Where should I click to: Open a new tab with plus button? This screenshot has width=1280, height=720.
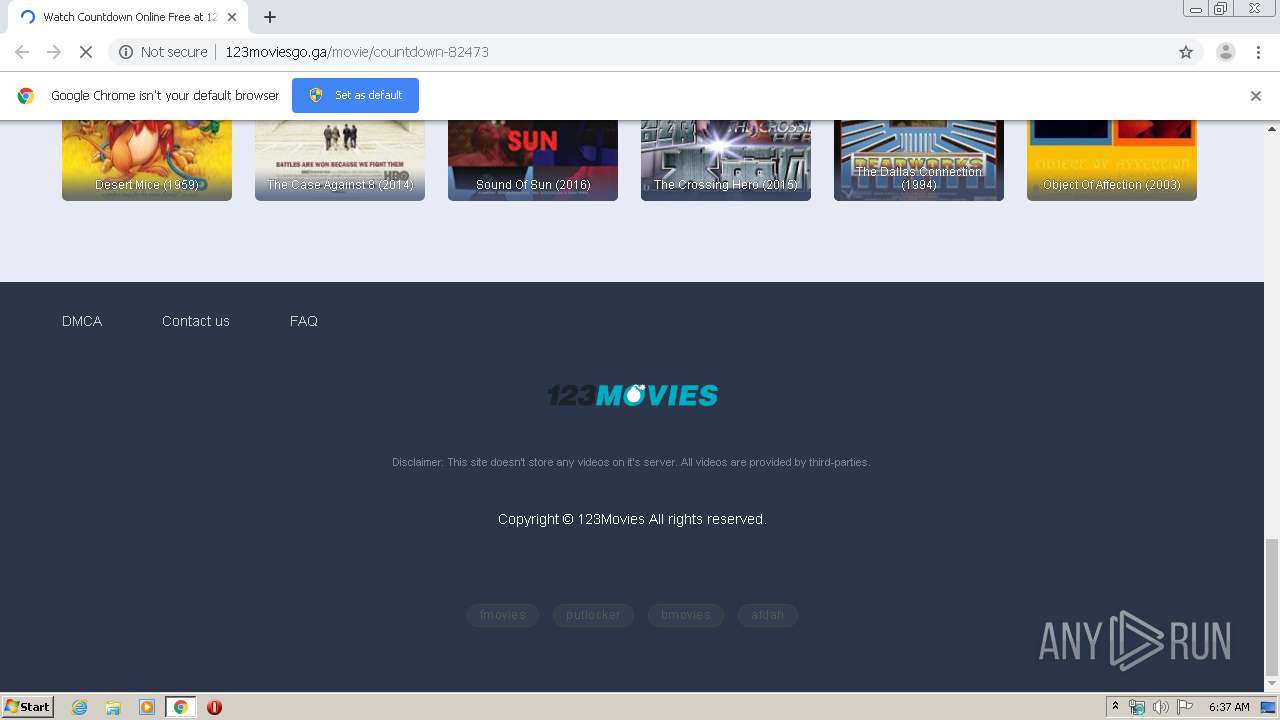coord(270,17)
